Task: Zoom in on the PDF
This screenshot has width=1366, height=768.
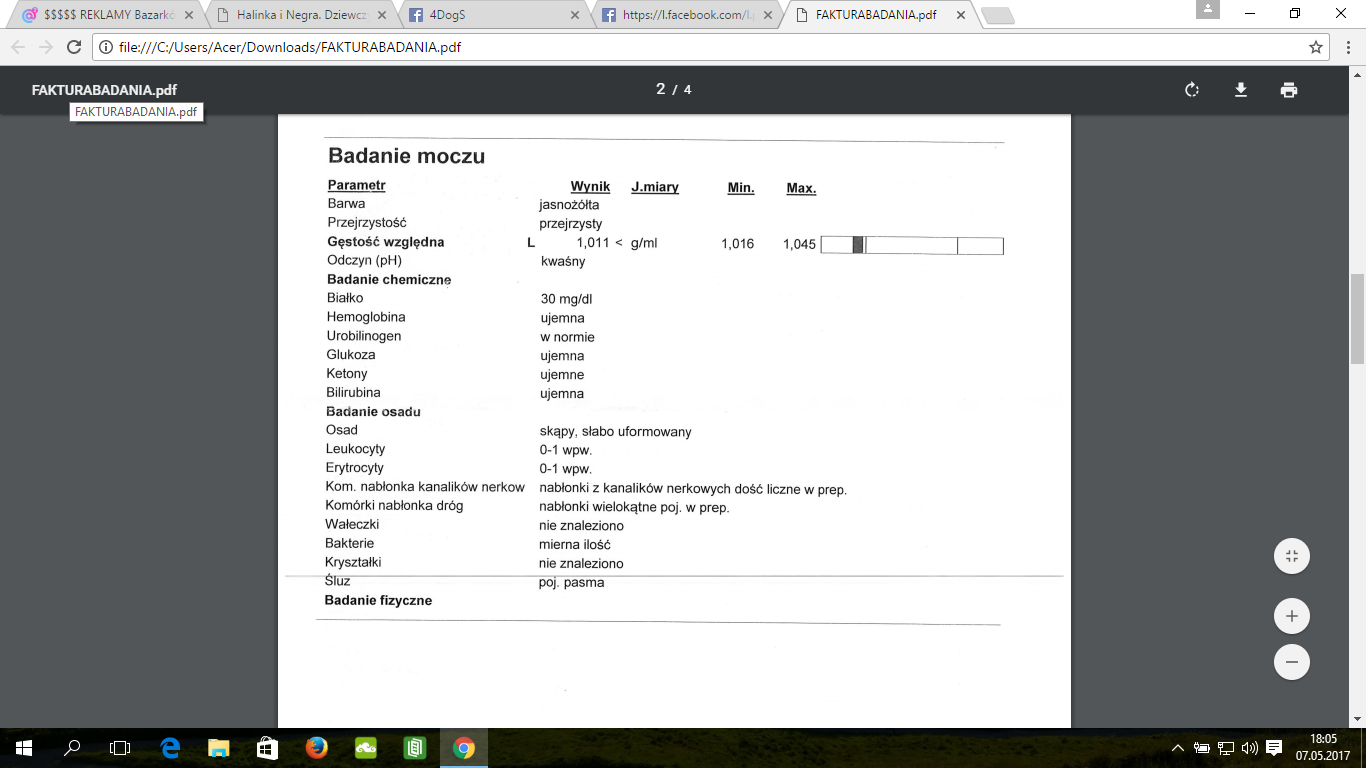Action: pos(1291,616)
